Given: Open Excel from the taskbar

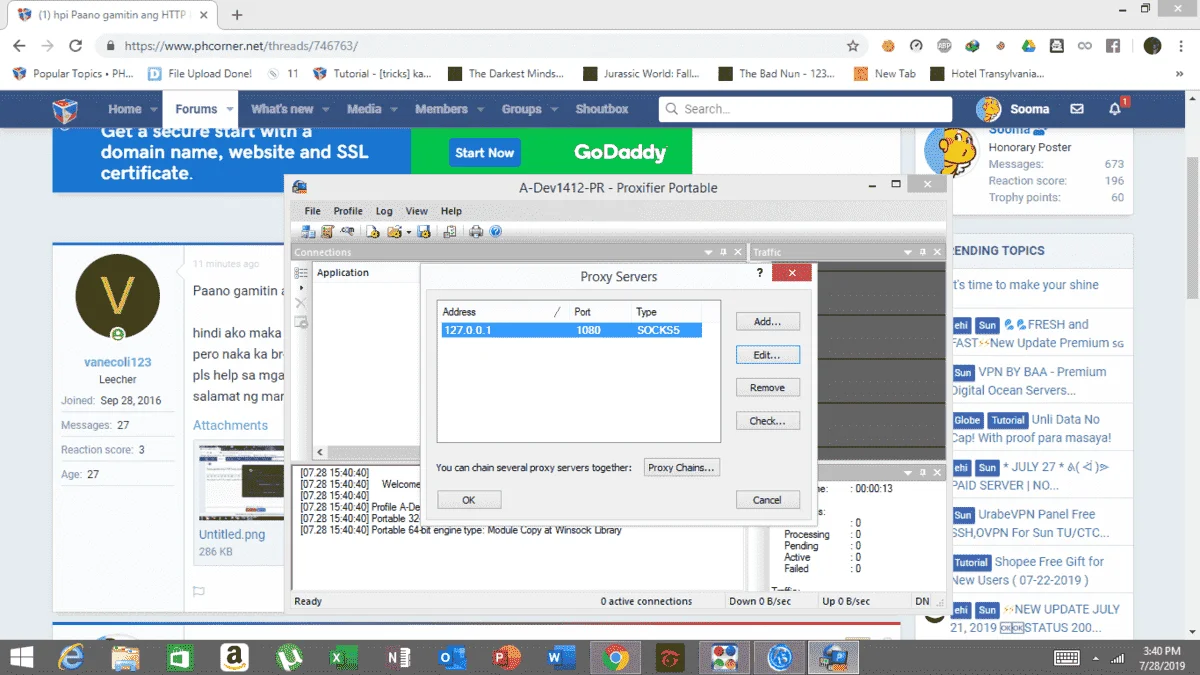Looking at the screenshot, I should tap(343, 657).
